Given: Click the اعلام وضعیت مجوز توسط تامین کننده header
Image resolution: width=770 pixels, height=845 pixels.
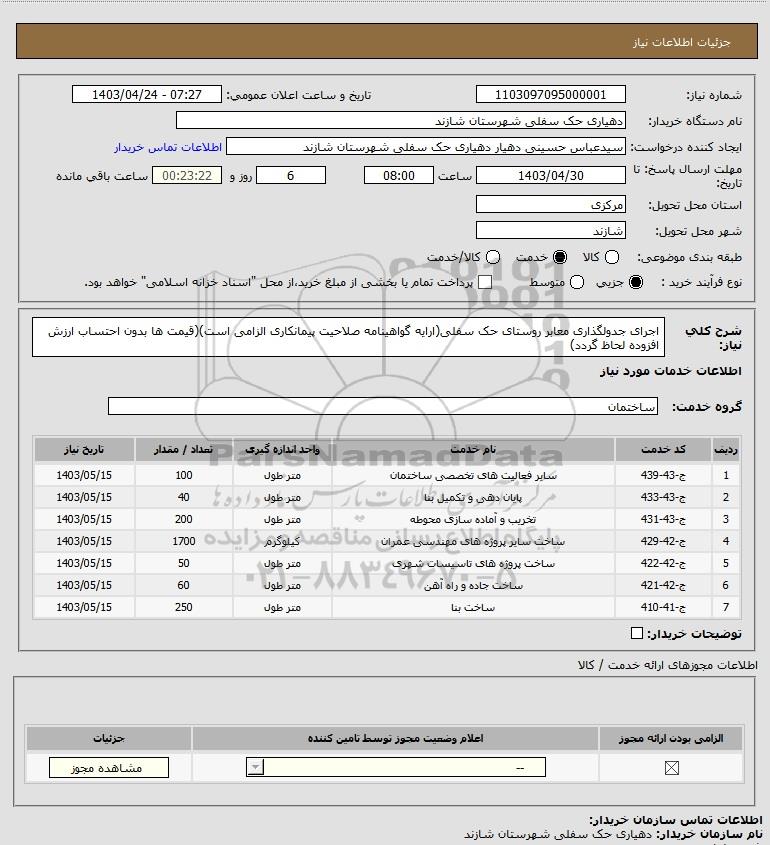Looking at the screenshot, I should (395, 738).
